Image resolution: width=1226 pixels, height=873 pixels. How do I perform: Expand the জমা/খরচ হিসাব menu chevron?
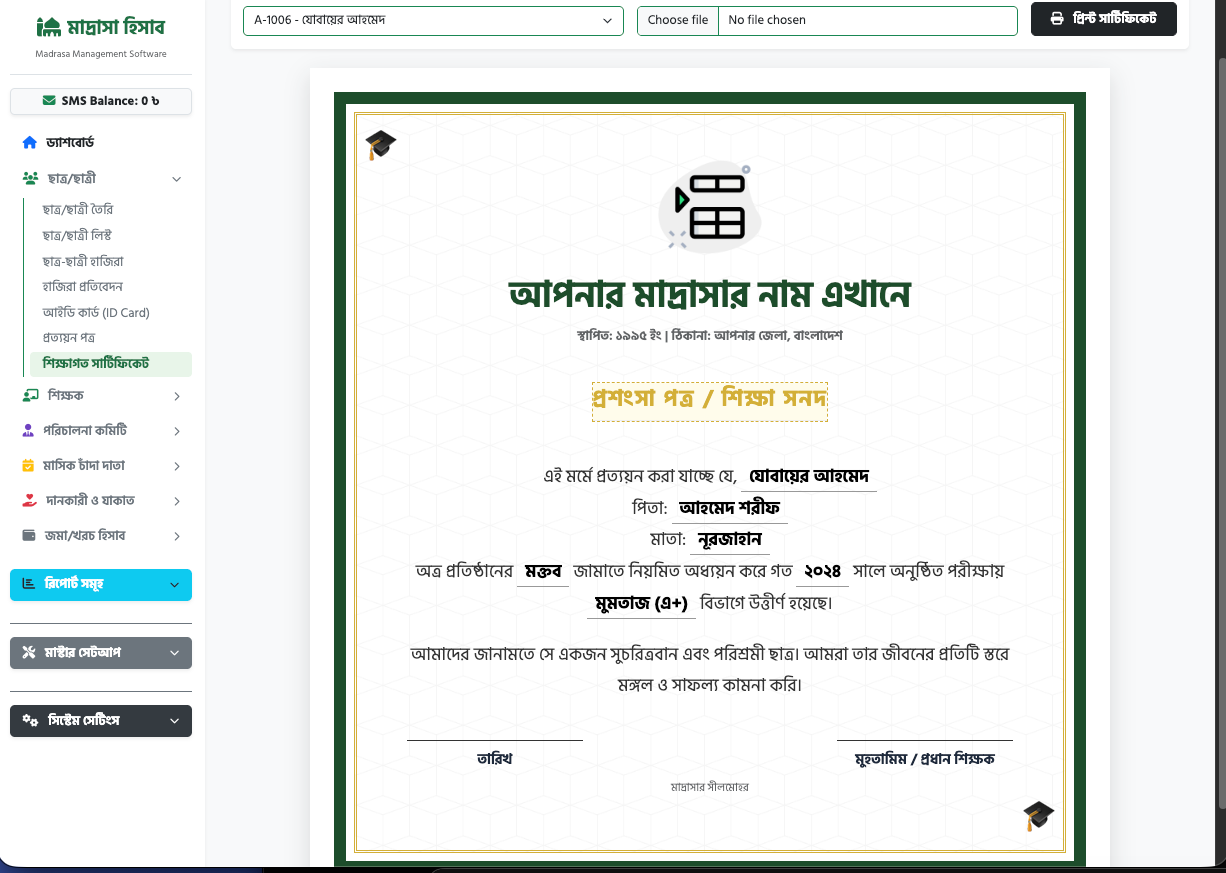(x=177, y=536)
